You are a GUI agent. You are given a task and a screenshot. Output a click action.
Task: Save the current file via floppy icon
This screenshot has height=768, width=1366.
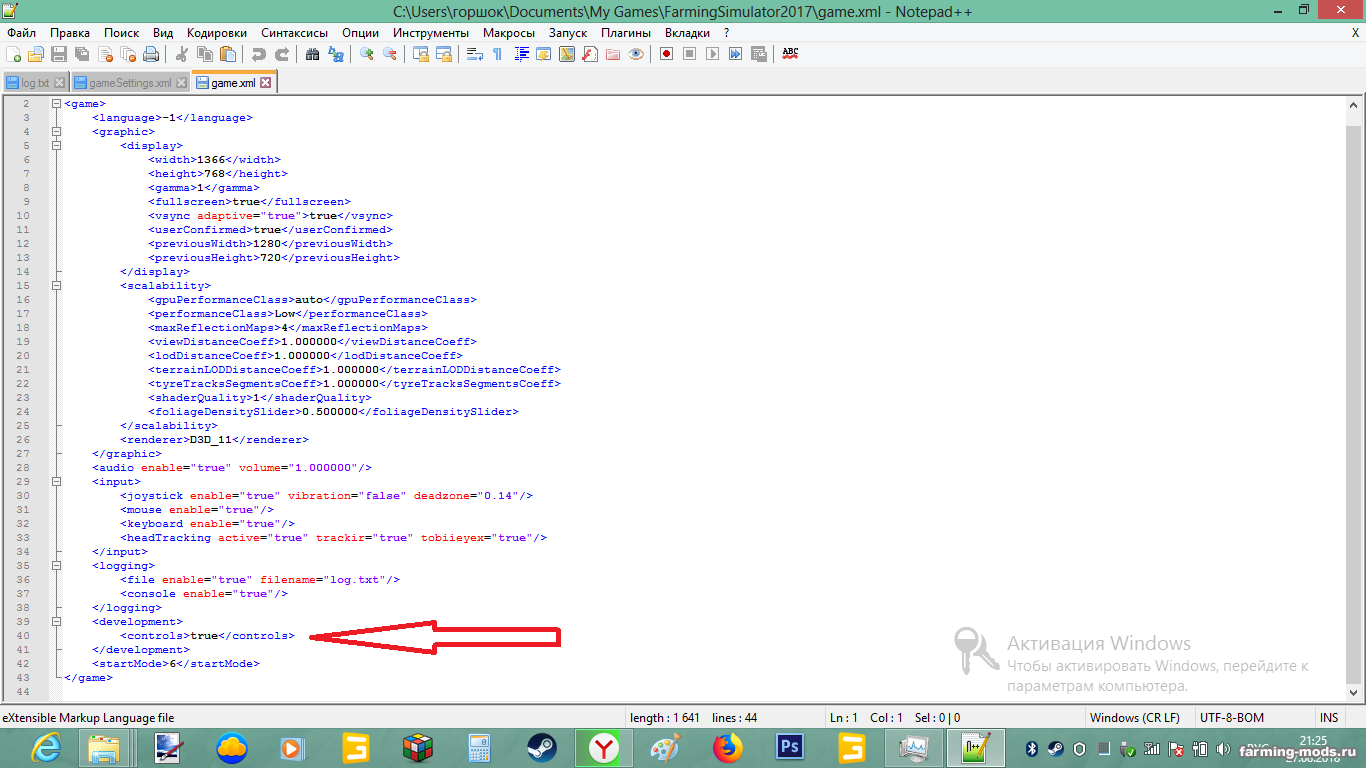[59, 54]
